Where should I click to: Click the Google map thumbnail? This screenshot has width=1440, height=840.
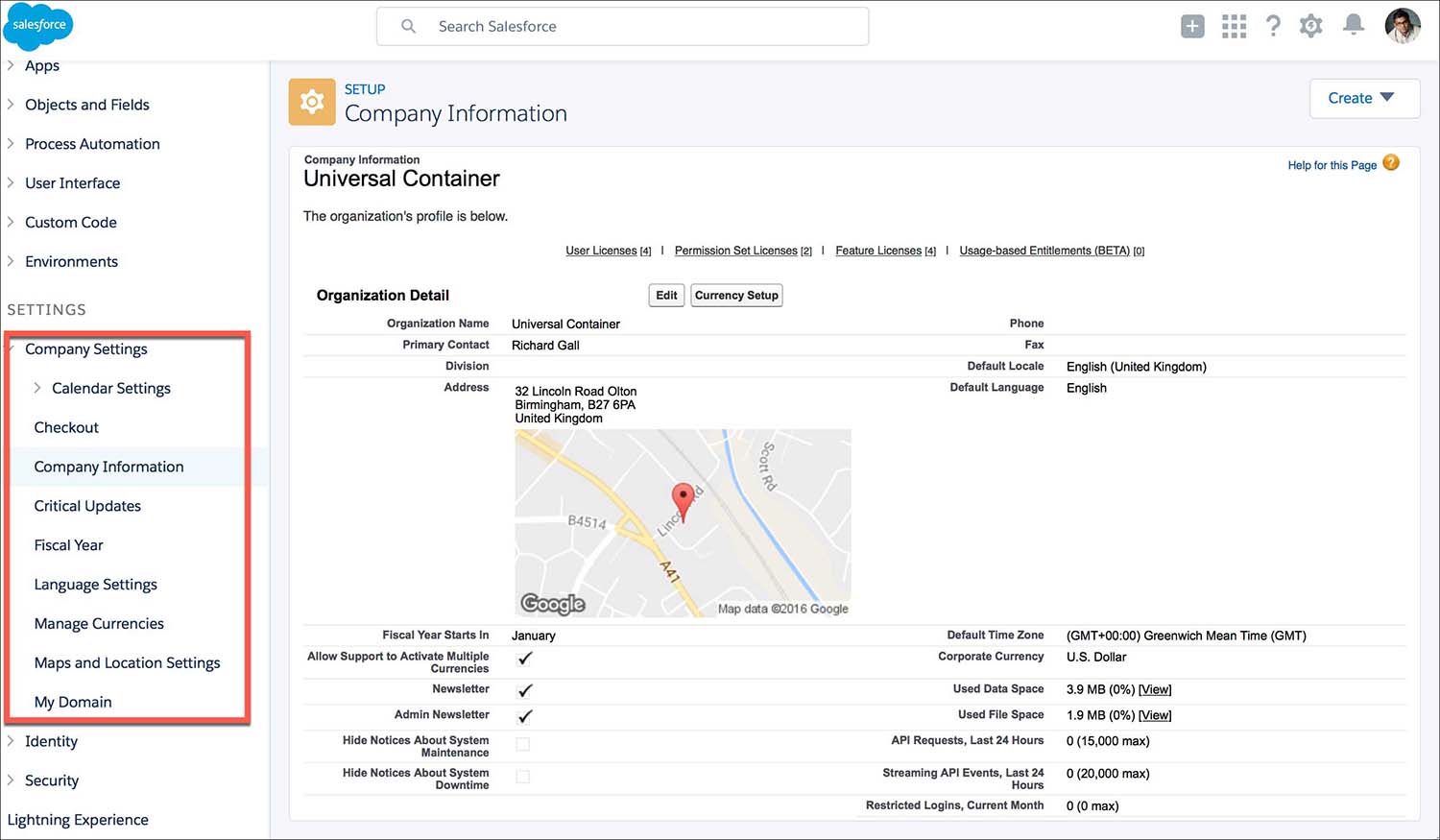[x=683, y=522]
